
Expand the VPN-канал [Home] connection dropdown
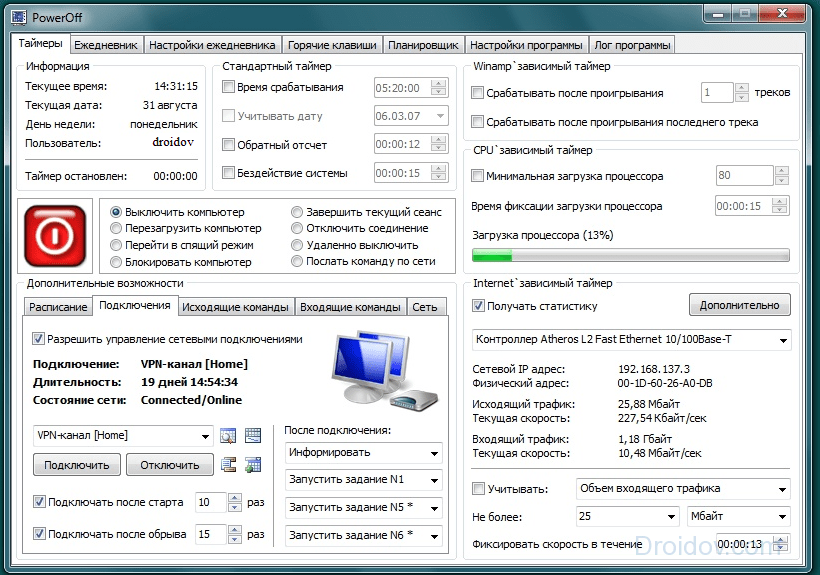205,435
